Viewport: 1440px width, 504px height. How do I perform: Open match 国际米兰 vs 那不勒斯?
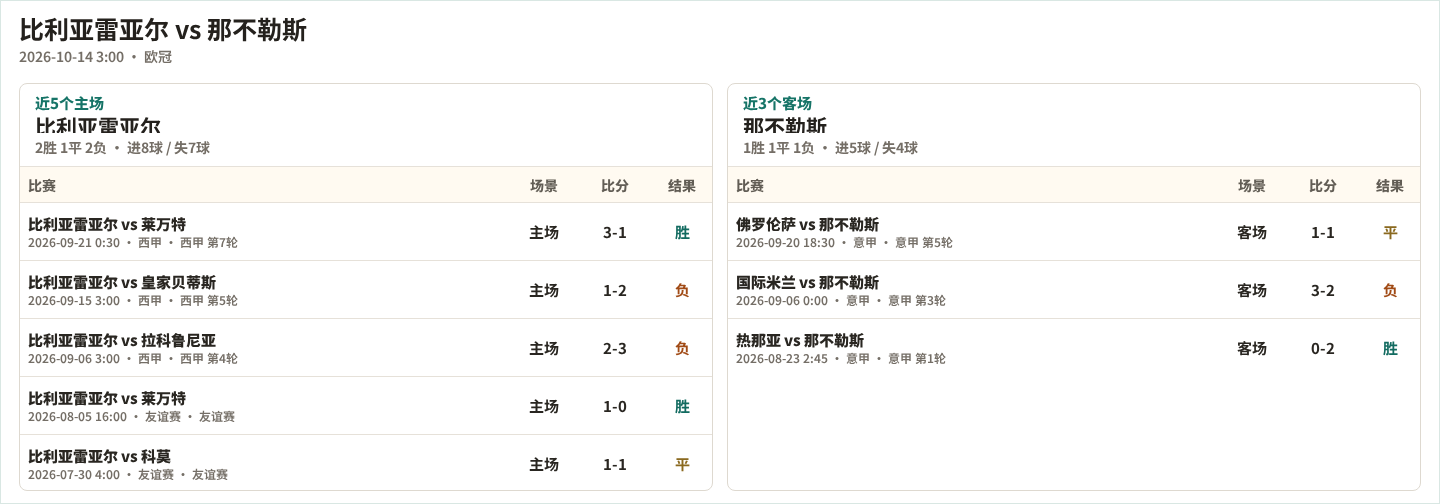pos(1074,290)
